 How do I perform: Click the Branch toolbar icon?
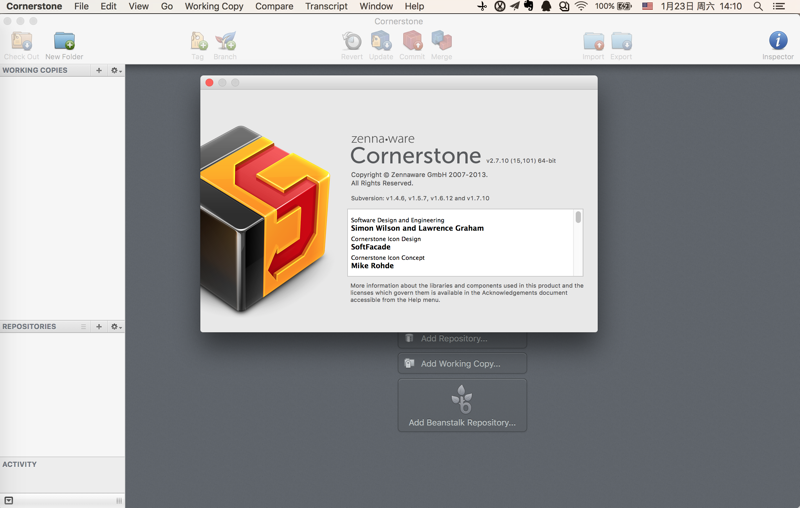(x=225, y=45)
